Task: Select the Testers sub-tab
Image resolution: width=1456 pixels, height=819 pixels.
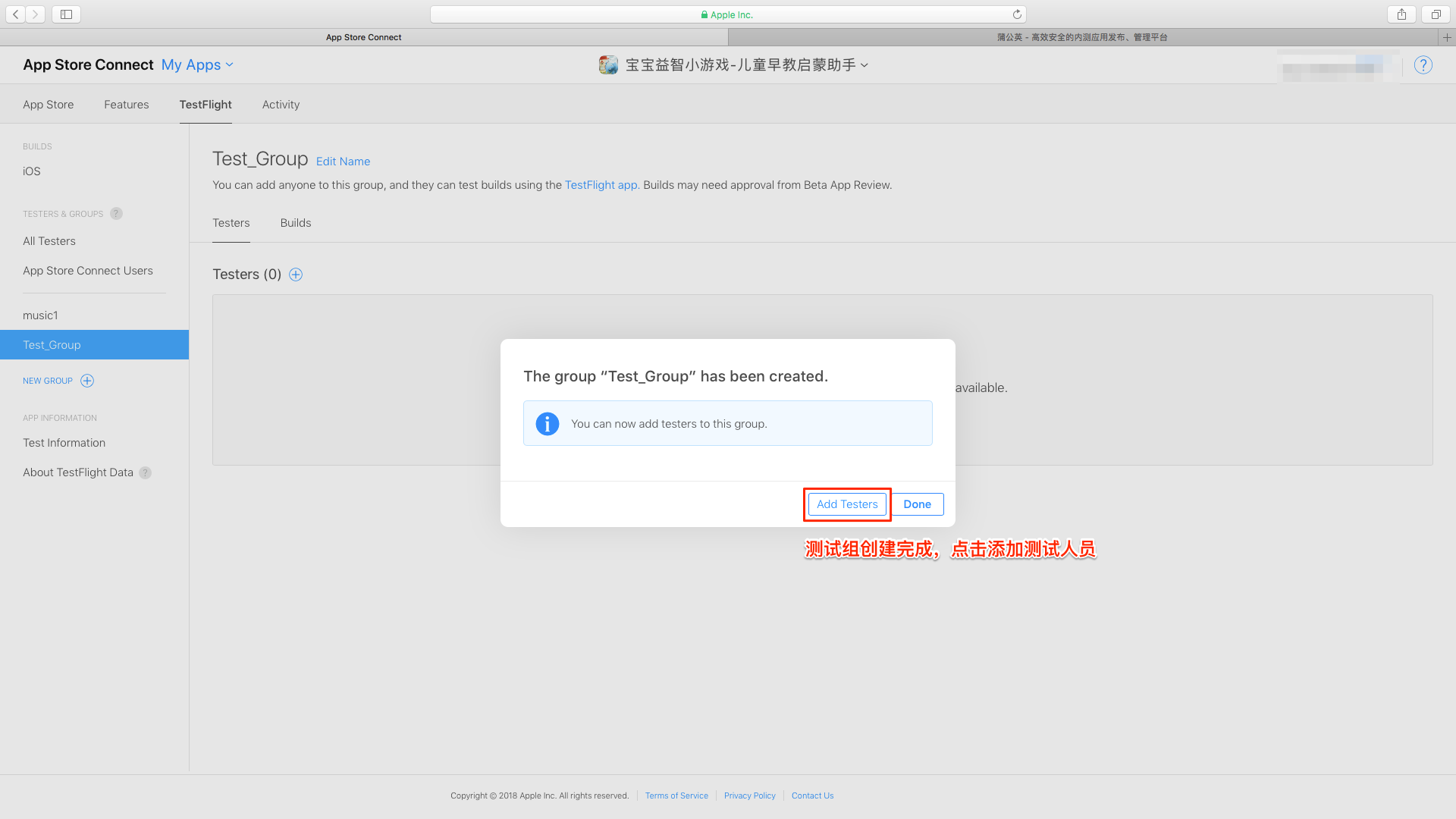Action: click(x=231, y=223)
